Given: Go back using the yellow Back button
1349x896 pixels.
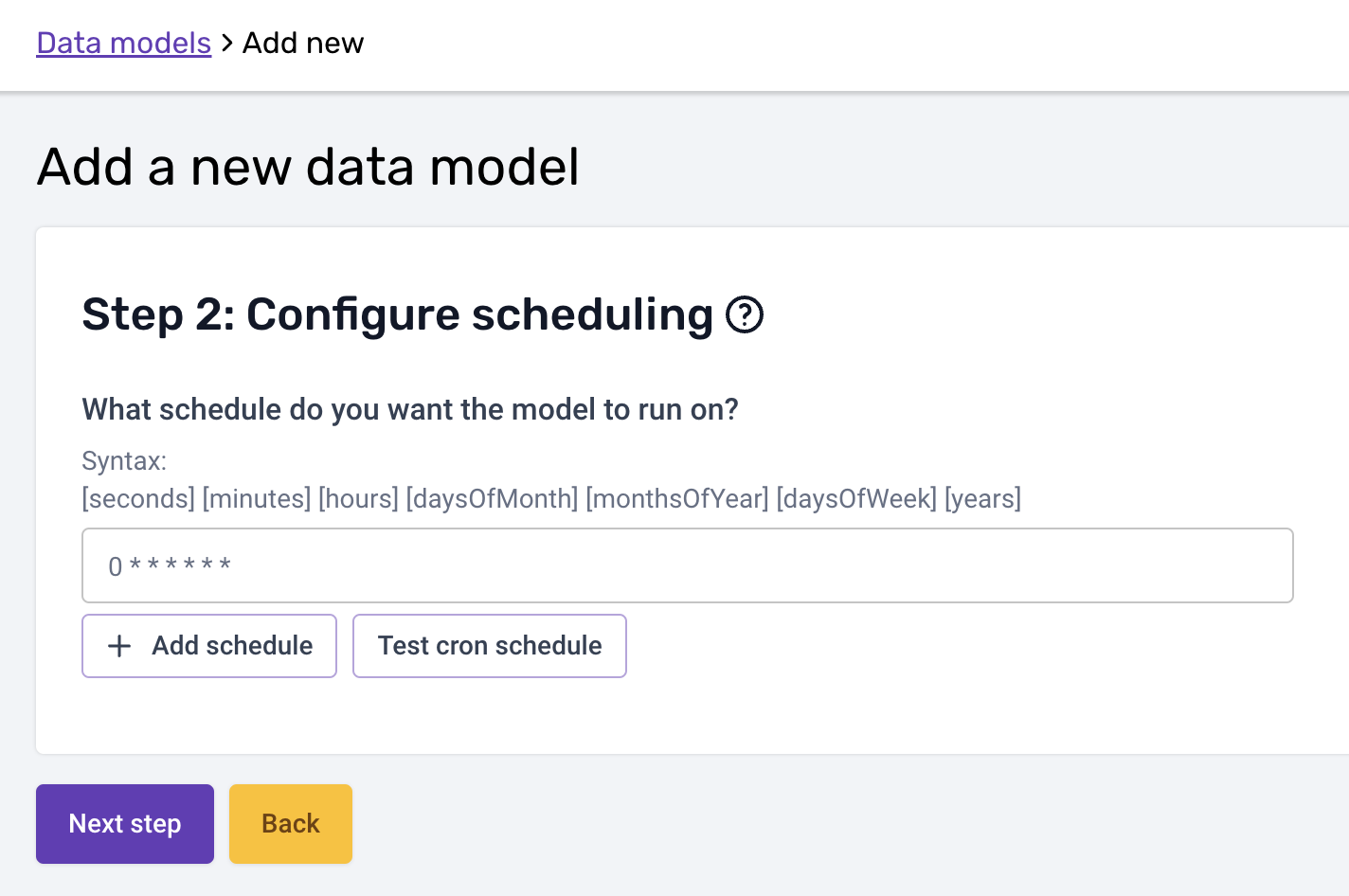Looking at the screenshot, I should pos(291,824).
